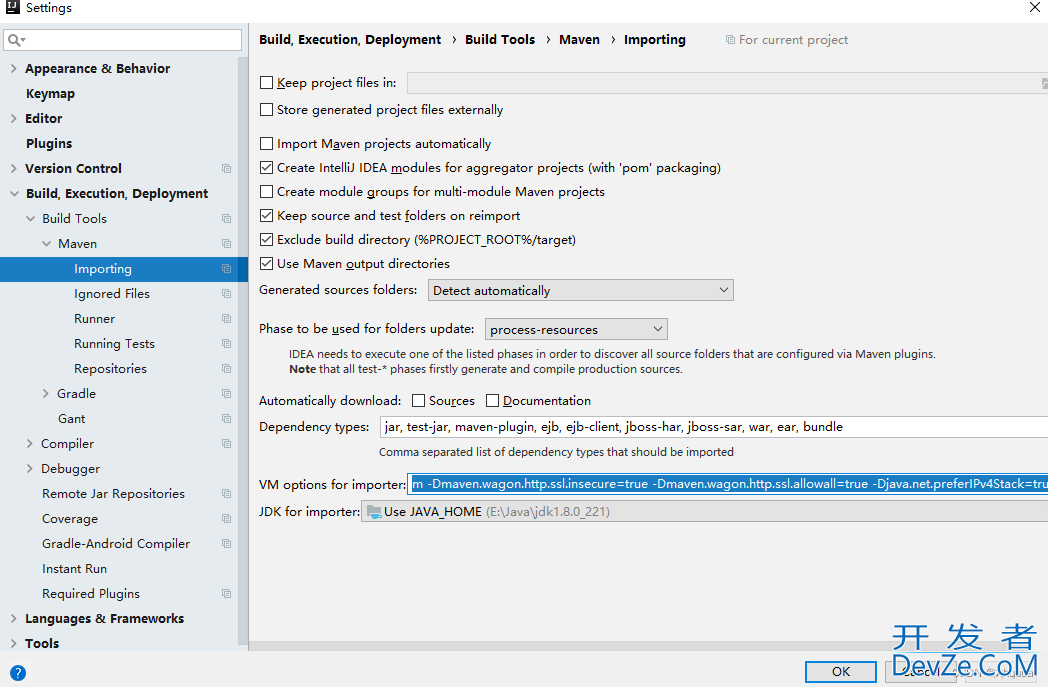Click the For current project icon
Viewport: 1048px width, 687px height.
[730, 40]
